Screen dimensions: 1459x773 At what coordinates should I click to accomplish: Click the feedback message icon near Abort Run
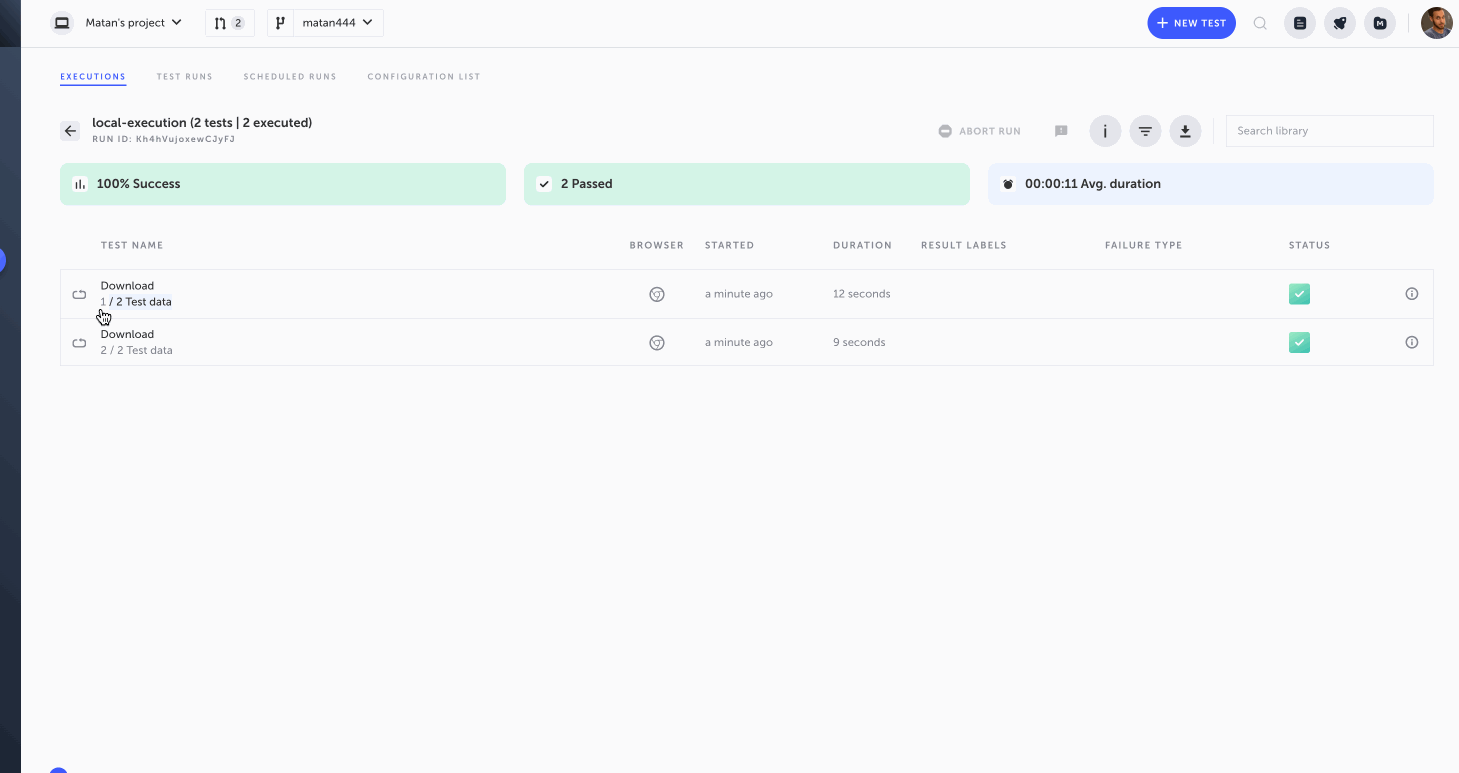1060,130
